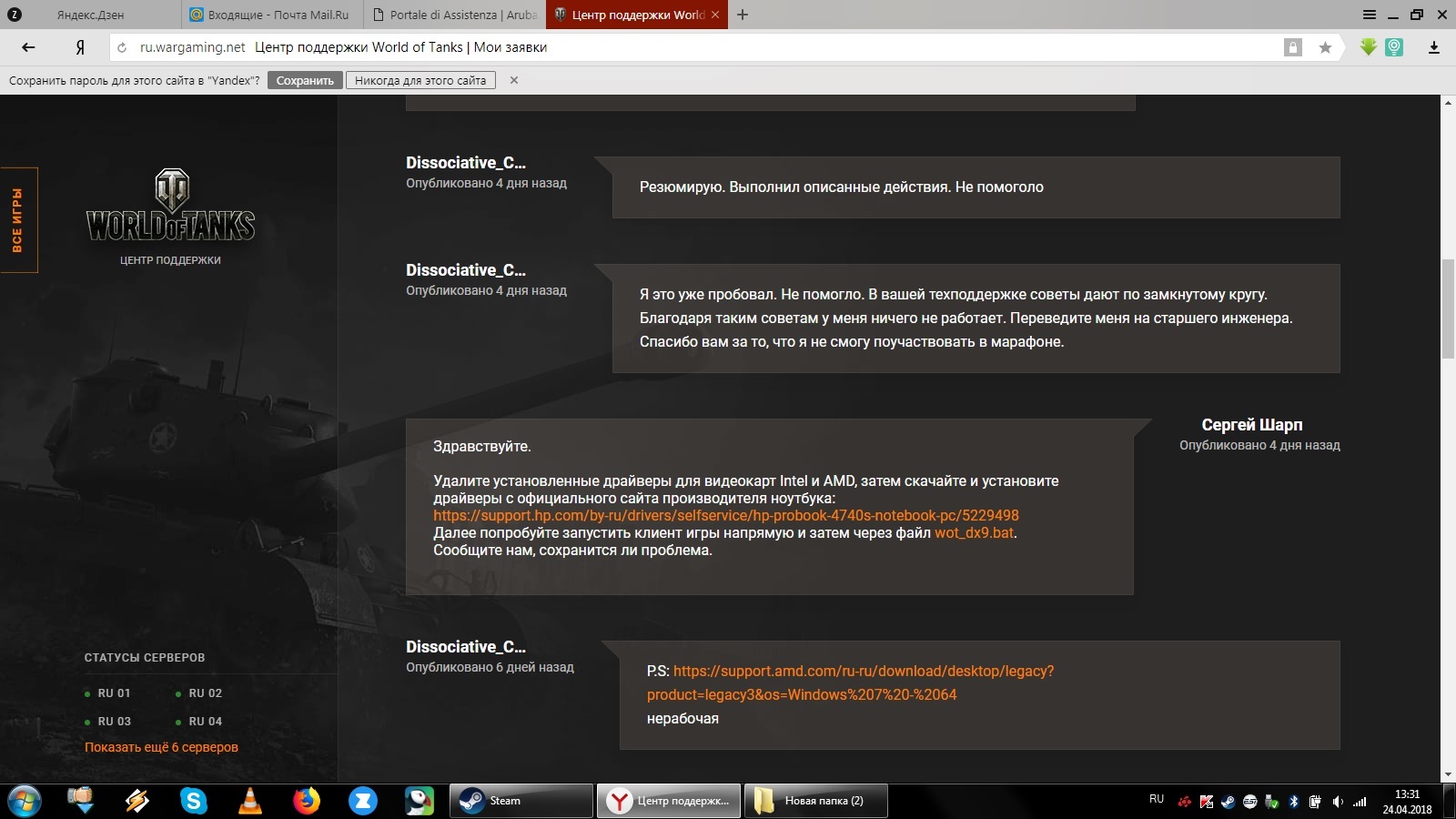Switch to the Яндекс.Дзен tab

point(90,15)
